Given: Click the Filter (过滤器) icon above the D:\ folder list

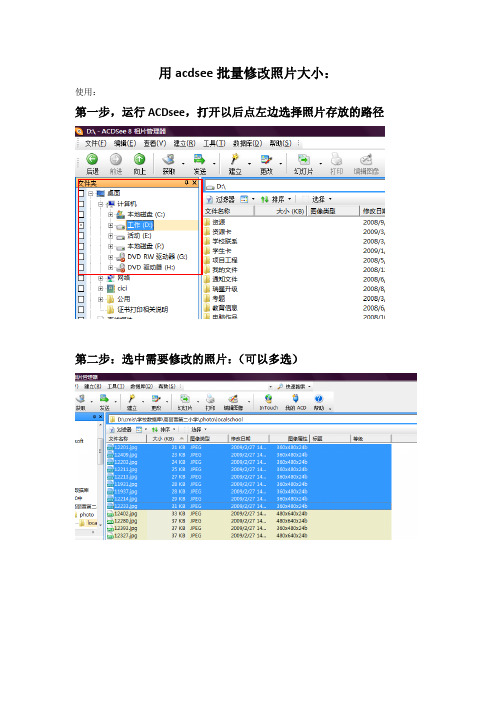Looking at the screenshot, I should coord(209,199).
